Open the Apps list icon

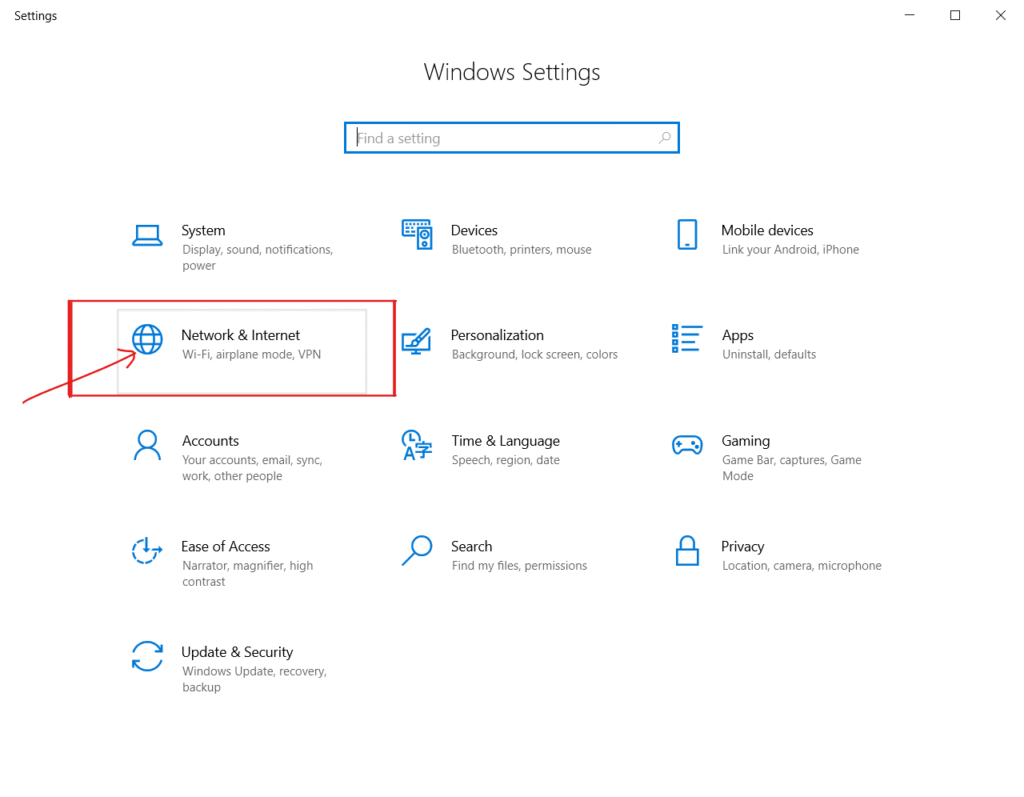coord(687,340)
